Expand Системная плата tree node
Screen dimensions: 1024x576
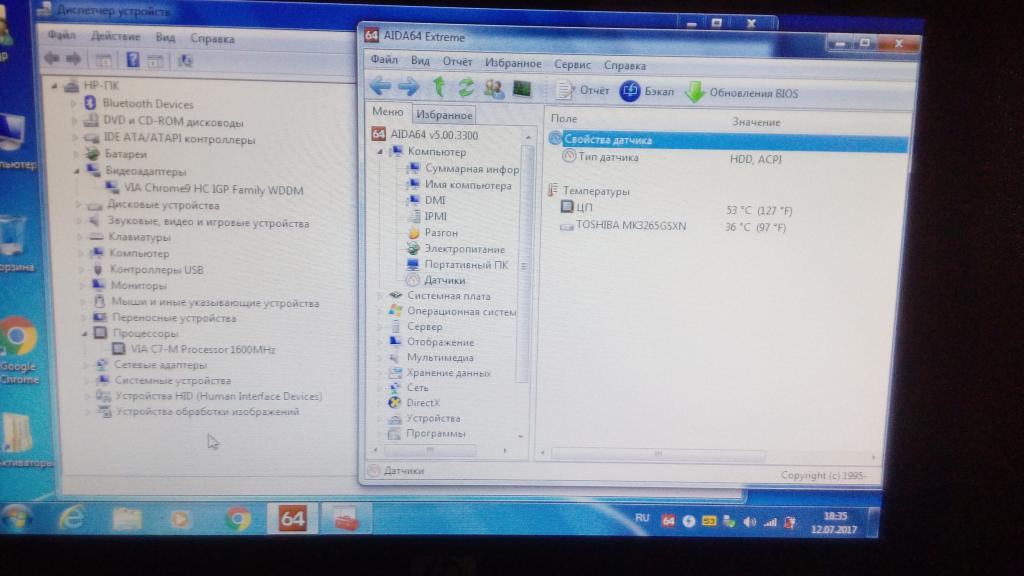380,296
